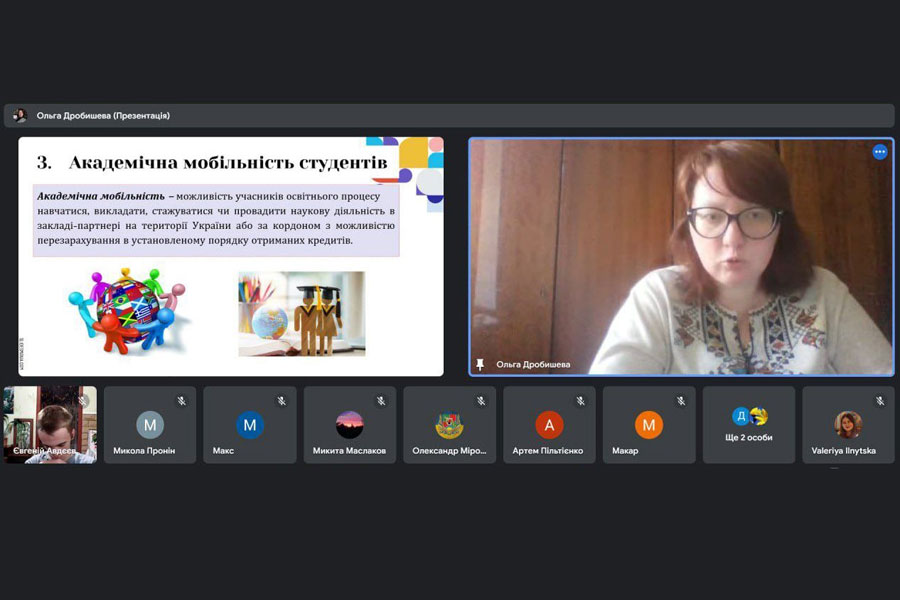Click the muted mic icon on Макар's tile

coord(681,401)
